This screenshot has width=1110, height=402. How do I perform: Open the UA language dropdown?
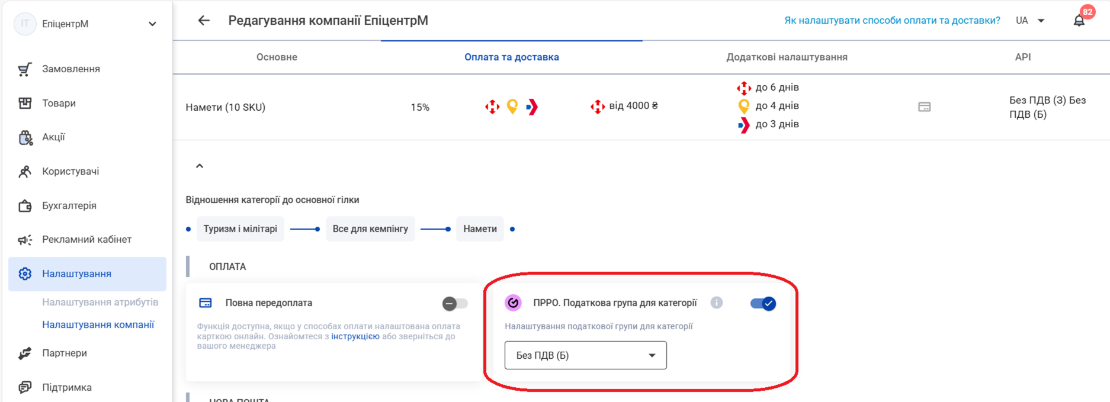tap(1030, 21)
